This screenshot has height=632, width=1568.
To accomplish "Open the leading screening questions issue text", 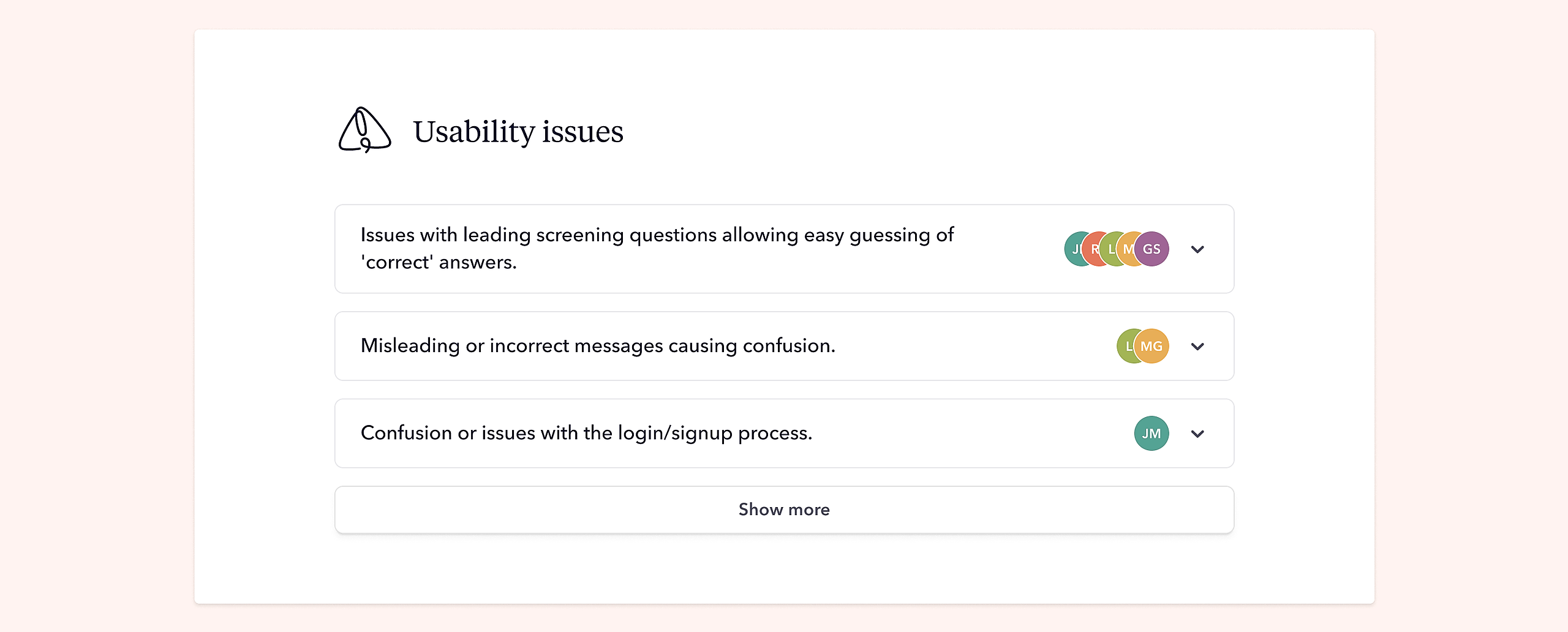I will [x=657, y=235].
